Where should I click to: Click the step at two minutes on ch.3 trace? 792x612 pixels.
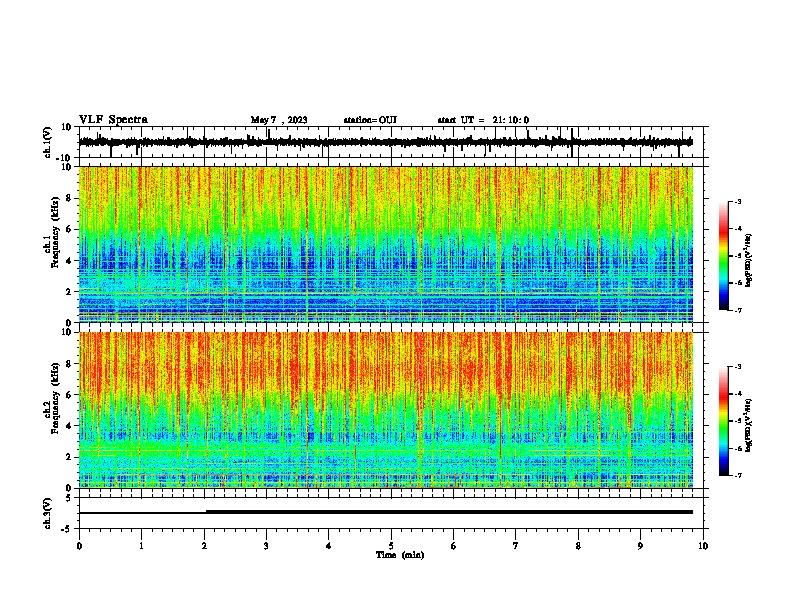click(206, 512)
